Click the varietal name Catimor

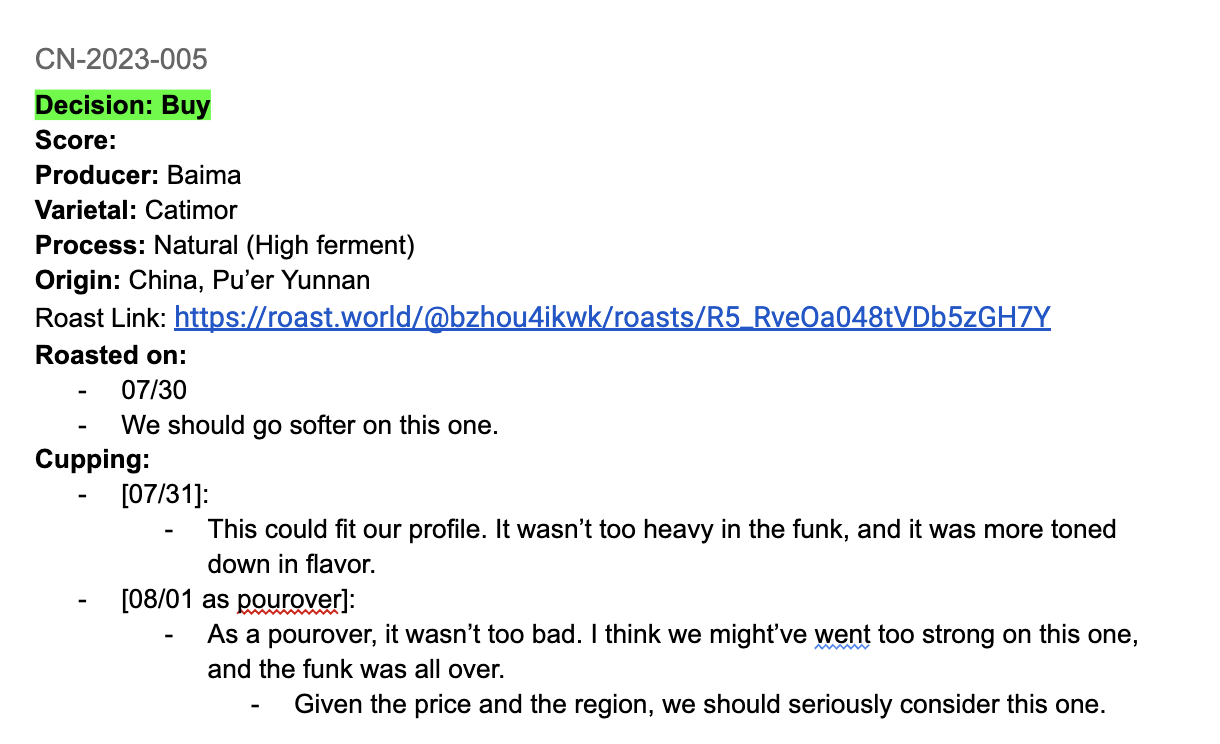pyautogui.click(x=191, y=210)
